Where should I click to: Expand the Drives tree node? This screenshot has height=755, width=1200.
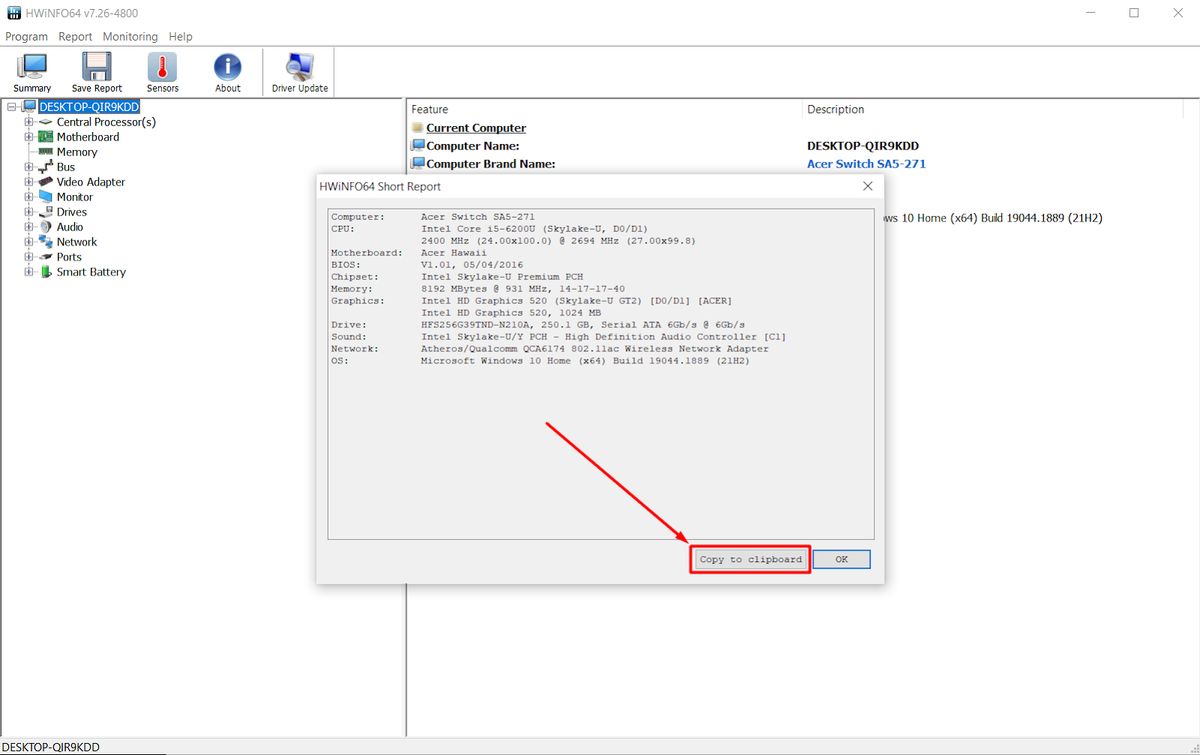(29, 212)
